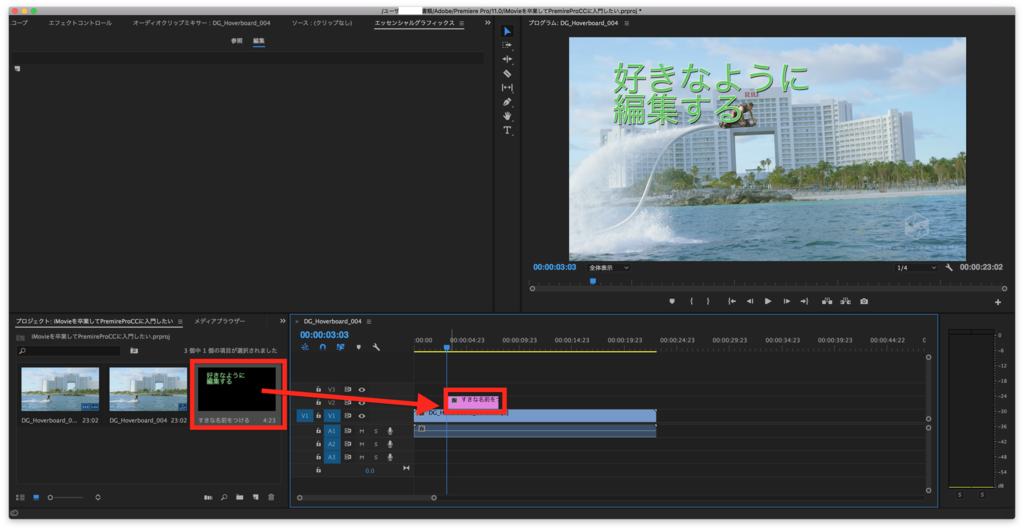The height and width of the screenshot is (530, 1024).
Task: Select the Track Select Forward tool
Action: (507, 45)
